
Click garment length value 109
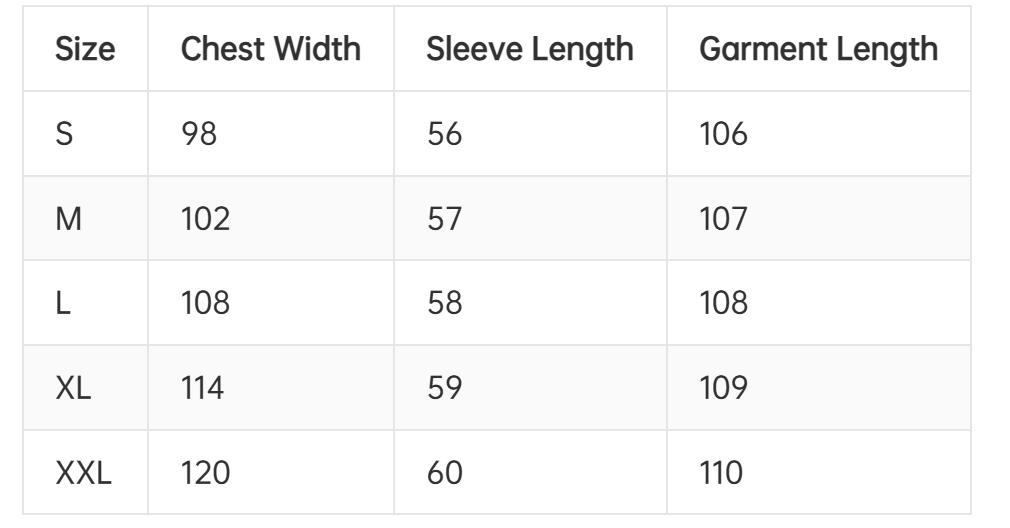coord(723,388)
